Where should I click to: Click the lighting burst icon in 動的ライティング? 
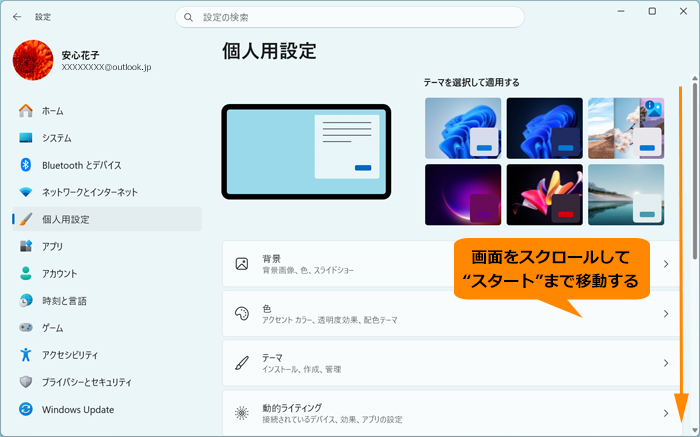tap(242, 413)
